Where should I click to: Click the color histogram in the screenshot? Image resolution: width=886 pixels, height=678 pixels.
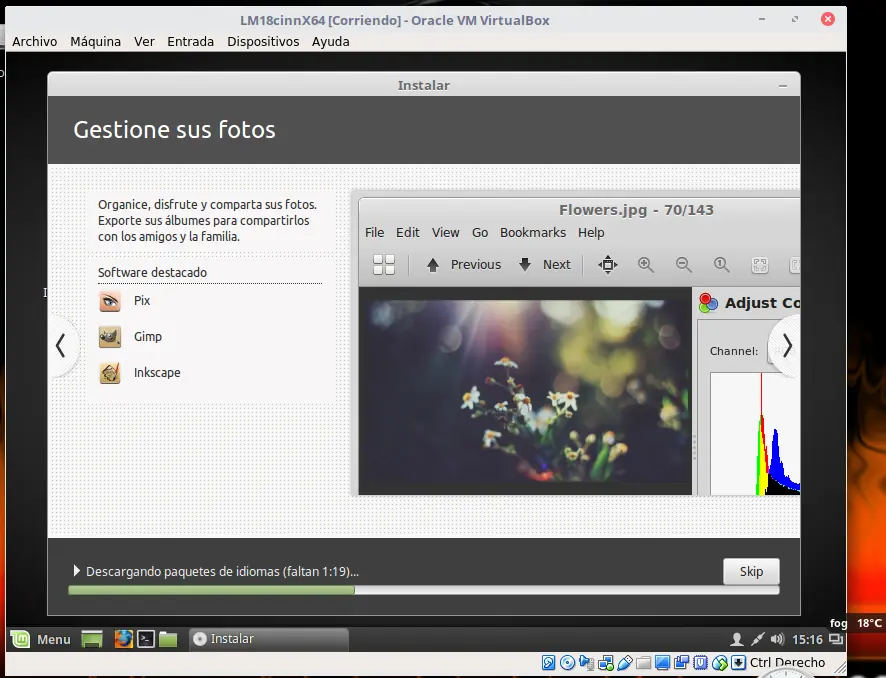click(755, 434)
